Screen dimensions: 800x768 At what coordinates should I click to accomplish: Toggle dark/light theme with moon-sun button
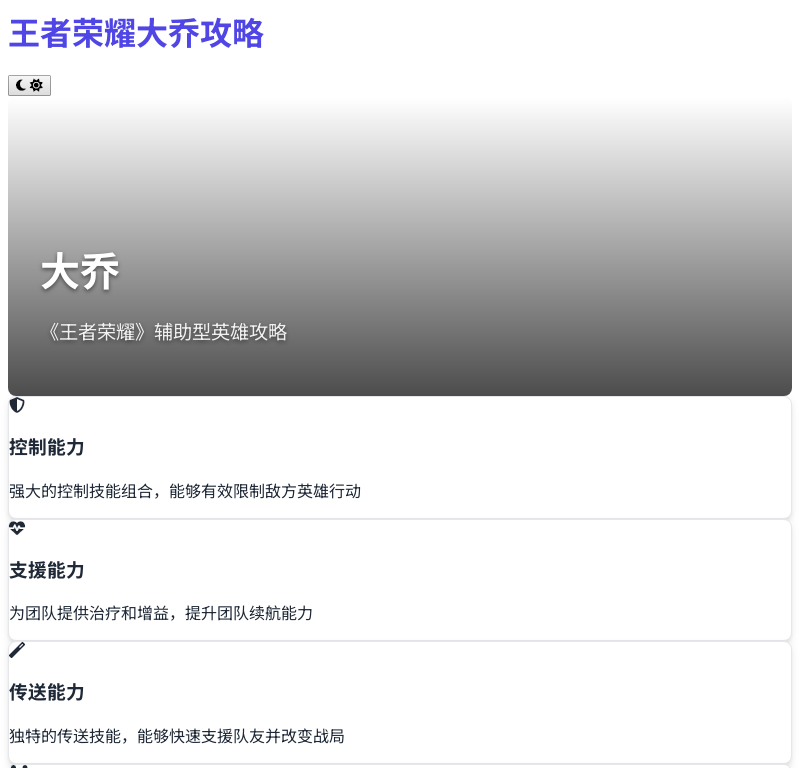29,85
